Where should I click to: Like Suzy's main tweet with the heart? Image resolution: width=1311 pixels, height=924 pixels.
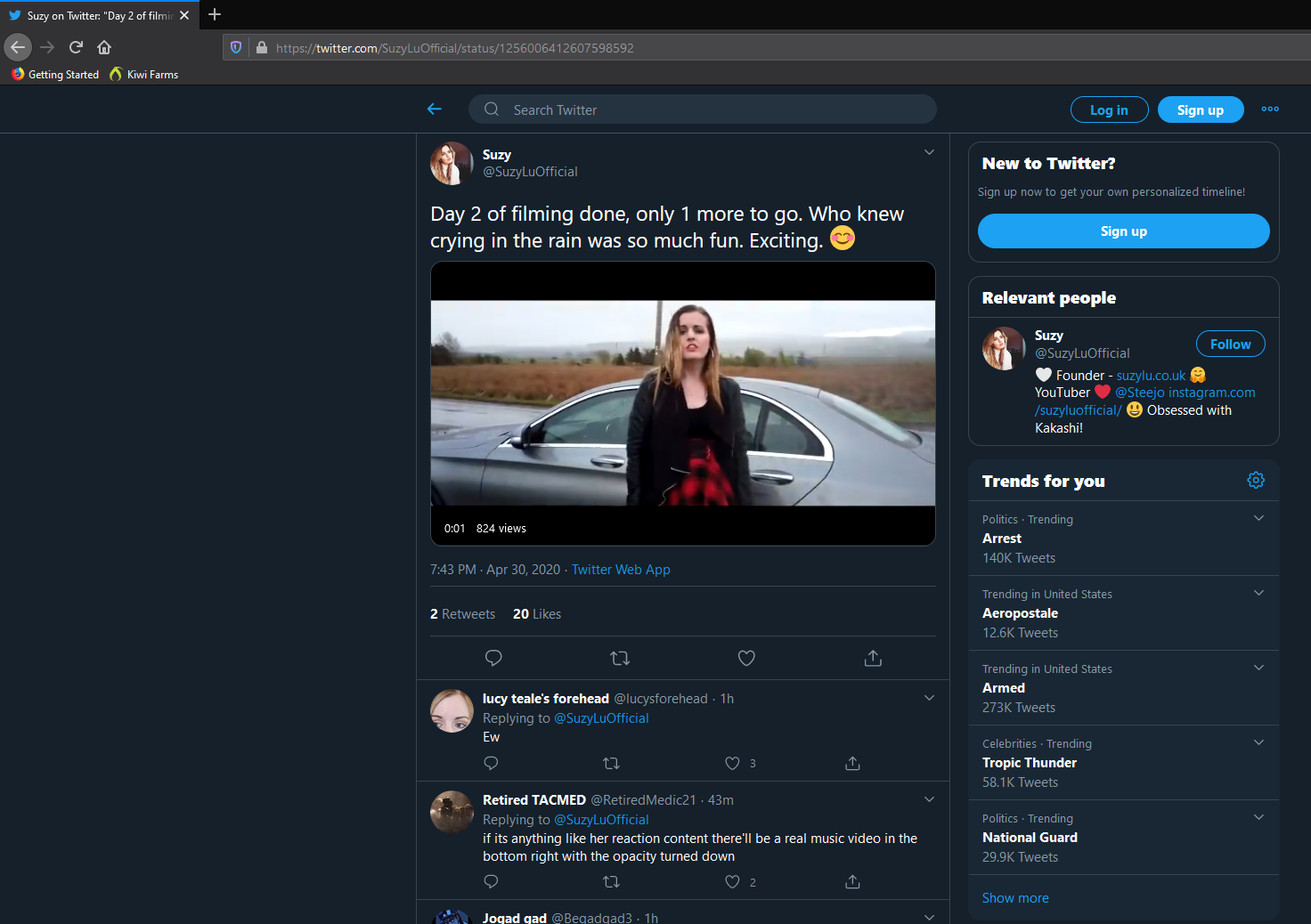tap(746, 658)
